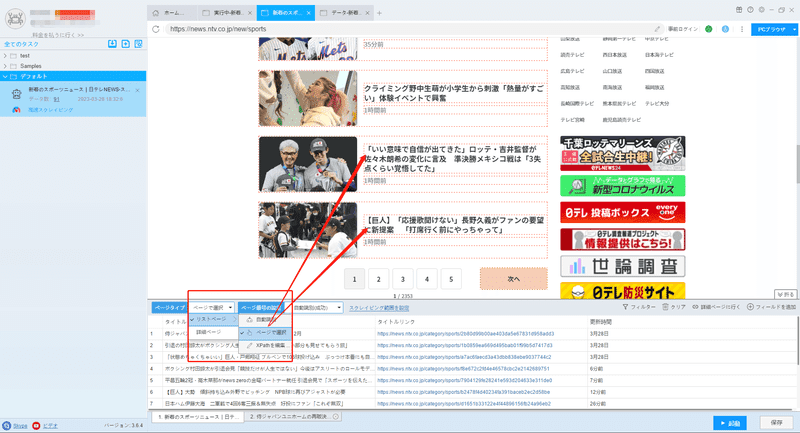The height and width of the screenshot is (433, 800).
Task: Switch to the データ tab
Action: (x=345, y=13)
